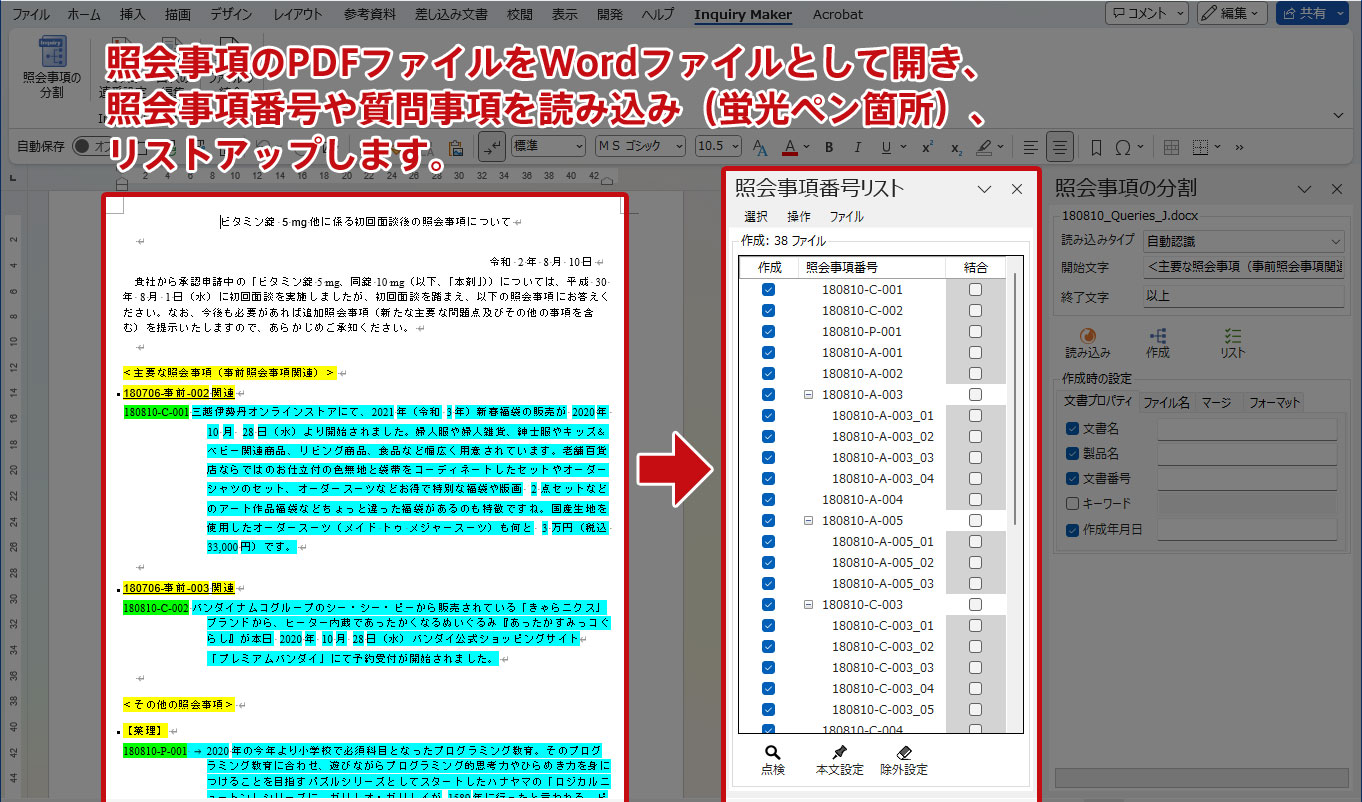Click the clear formatting icon
The image size is (1362, 802).
pos(760,147)
